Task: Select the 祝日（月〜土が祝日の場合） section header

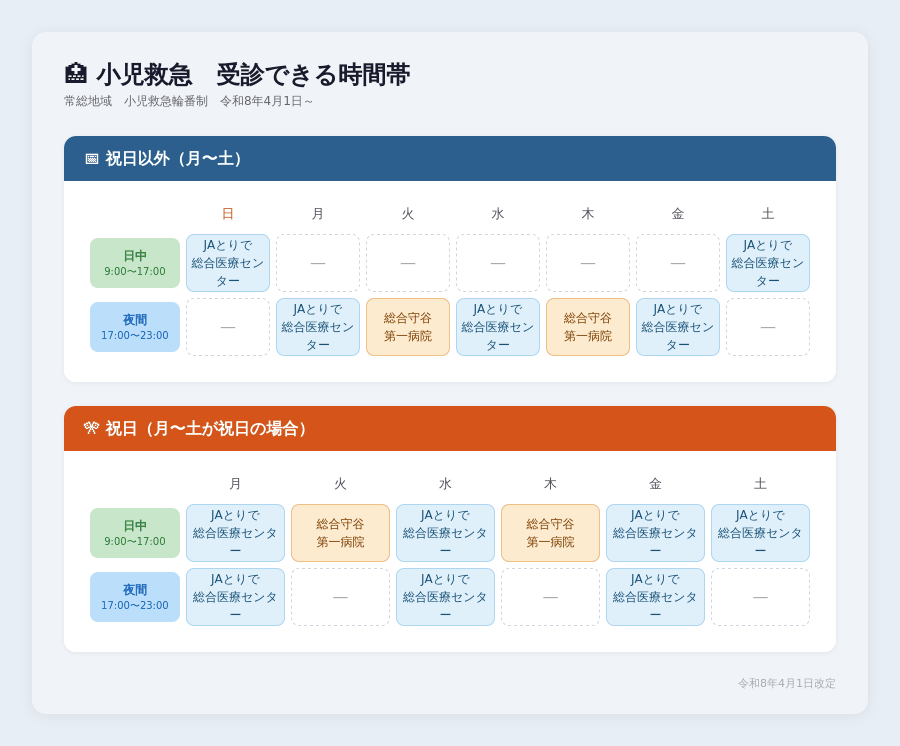Action: click(x=209, y=429)
